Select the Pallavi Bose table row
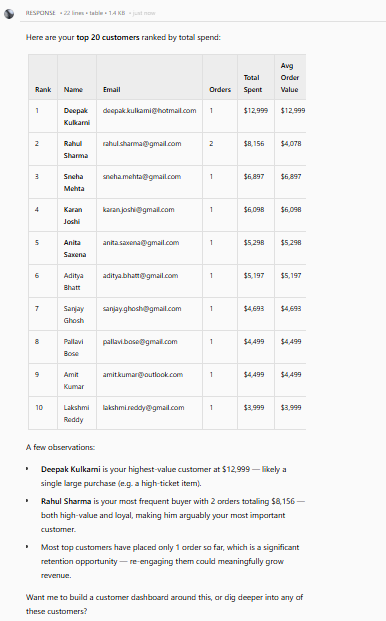The height and width of the screenshot is (621, 386). (167, 347)
